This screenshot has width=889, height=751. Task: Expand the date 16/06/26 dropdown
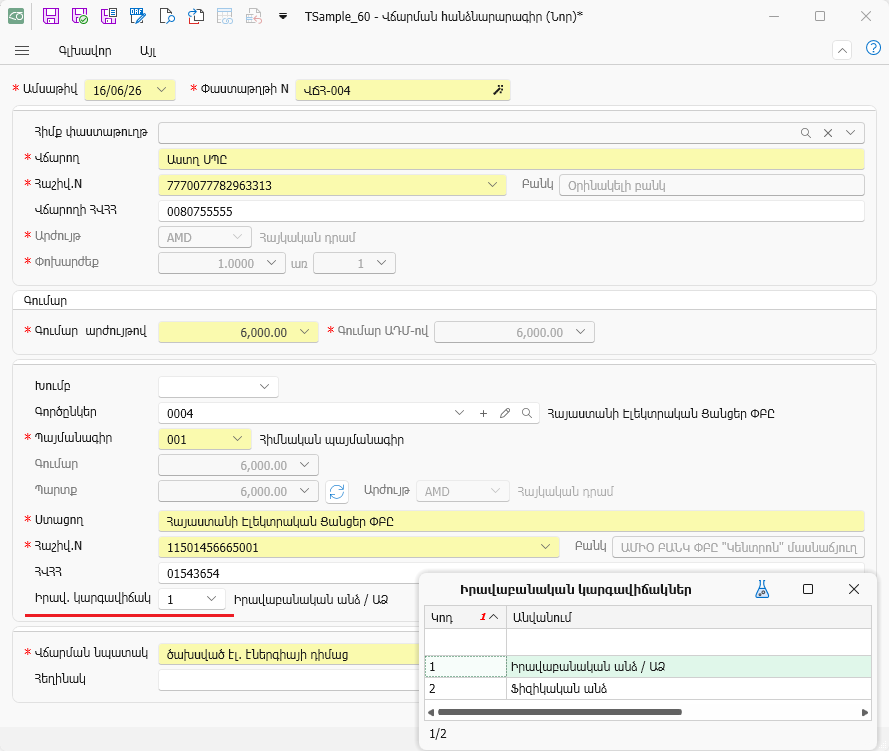pos(162,90)
